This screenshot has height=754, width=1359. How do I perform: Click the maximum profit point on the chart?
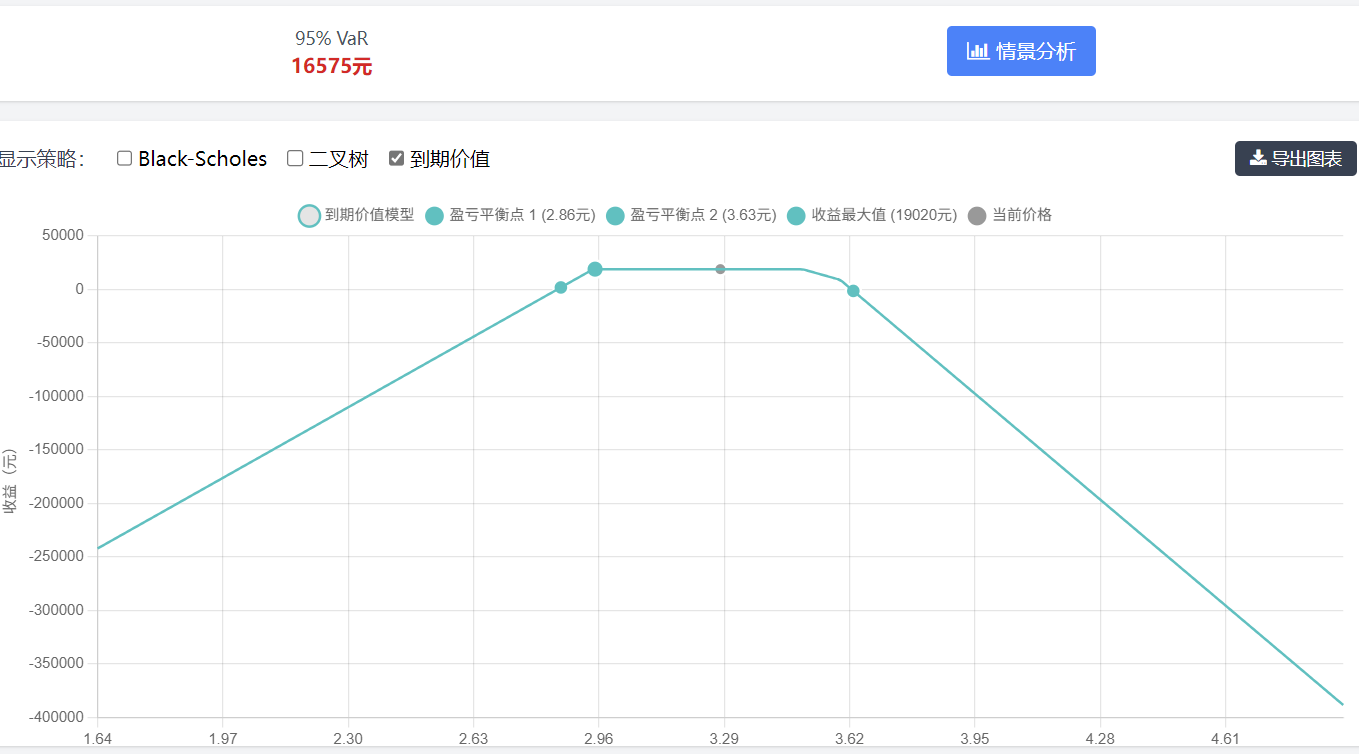pyautogui.click(x=595, y=269)
